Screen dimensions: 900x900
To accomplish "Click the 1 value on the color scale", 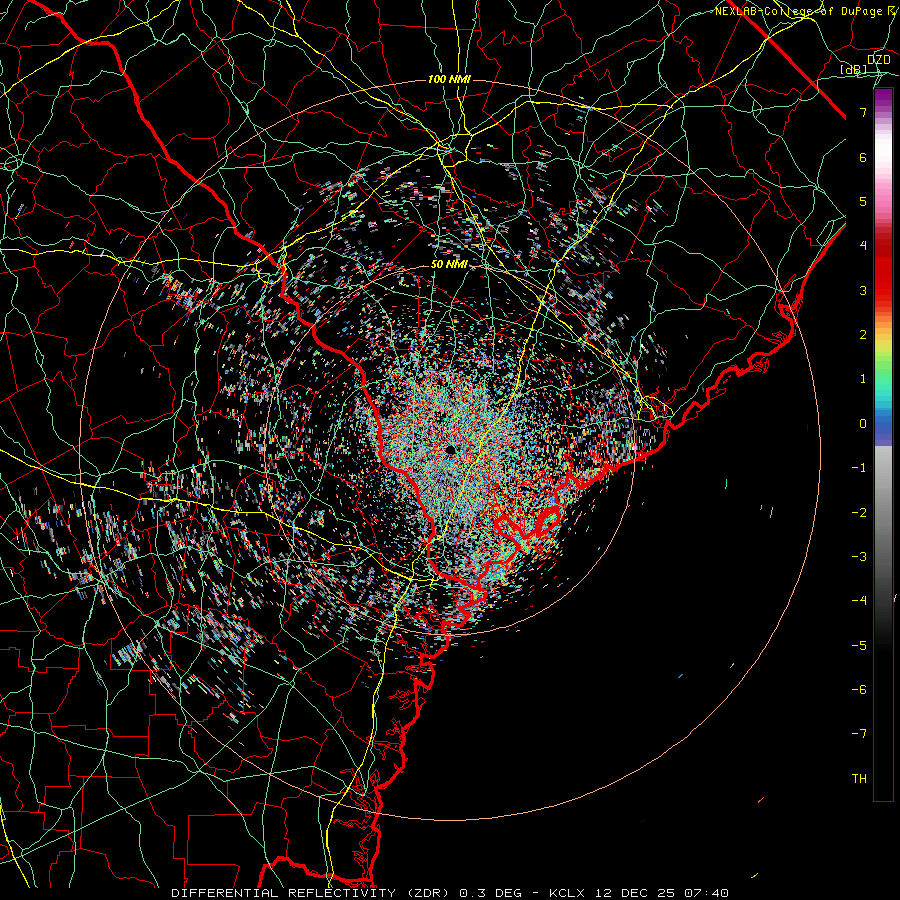I will (x=863, y=379).
